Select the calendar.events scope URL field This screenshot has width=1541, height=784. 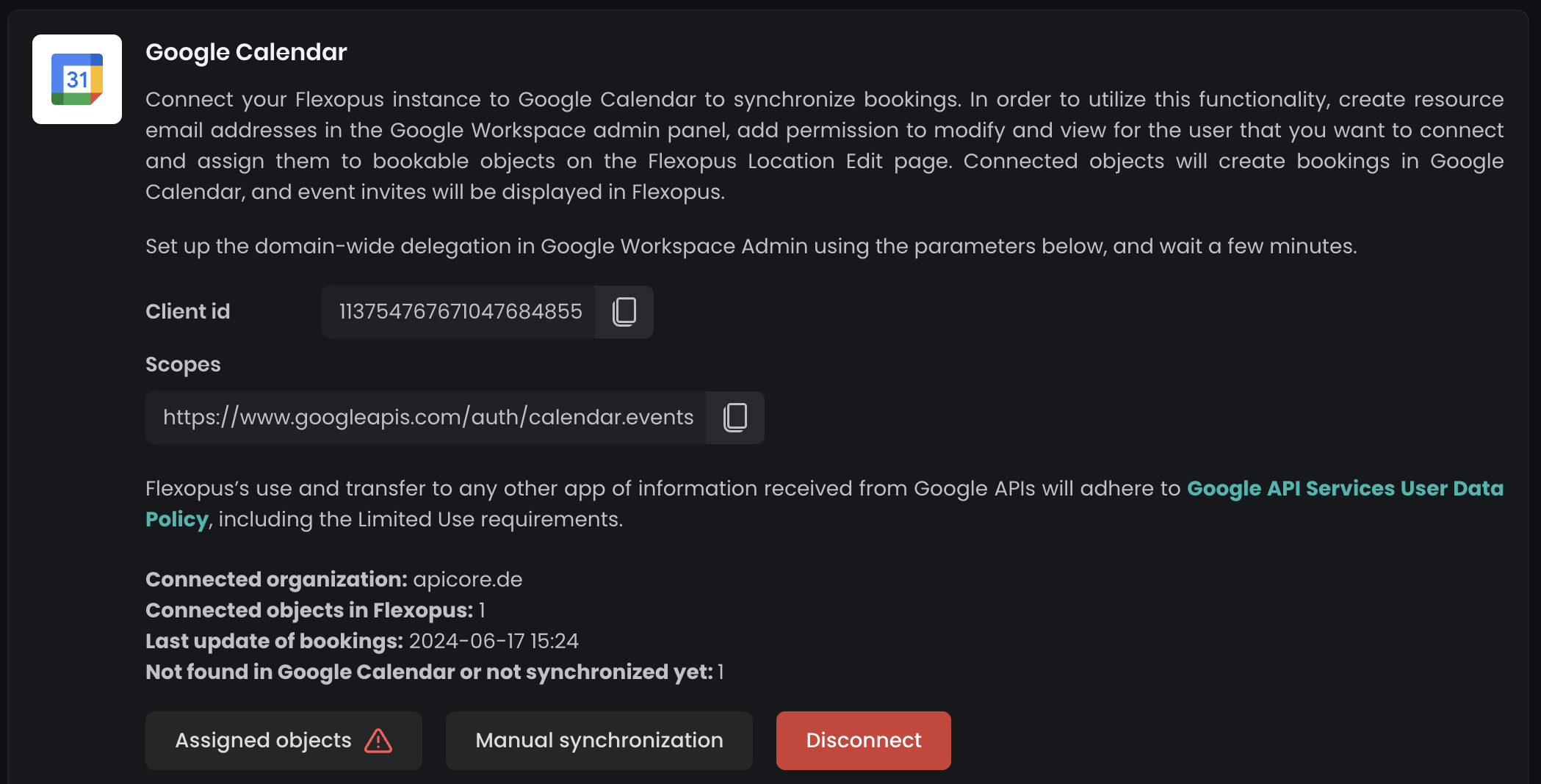(427, 418)
